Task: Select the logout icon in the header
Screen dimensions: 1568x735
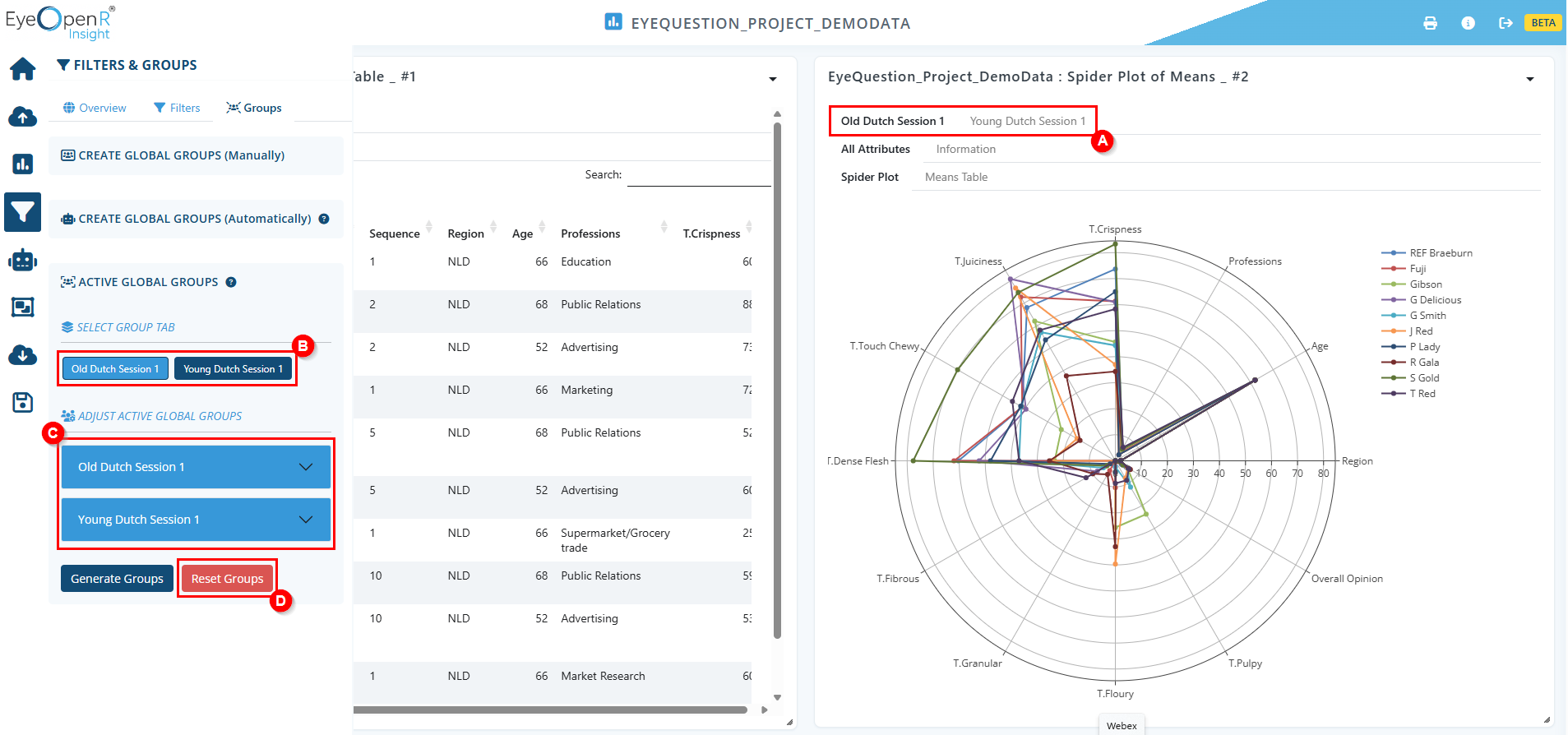Action: point(1506,23)
